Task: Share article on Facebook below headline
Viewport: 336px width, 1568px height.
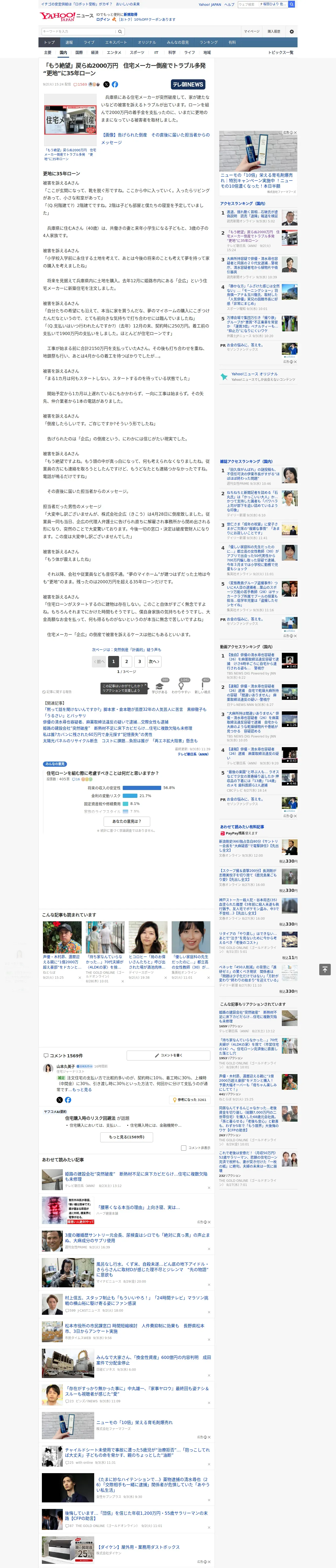Action: (115, 85)
